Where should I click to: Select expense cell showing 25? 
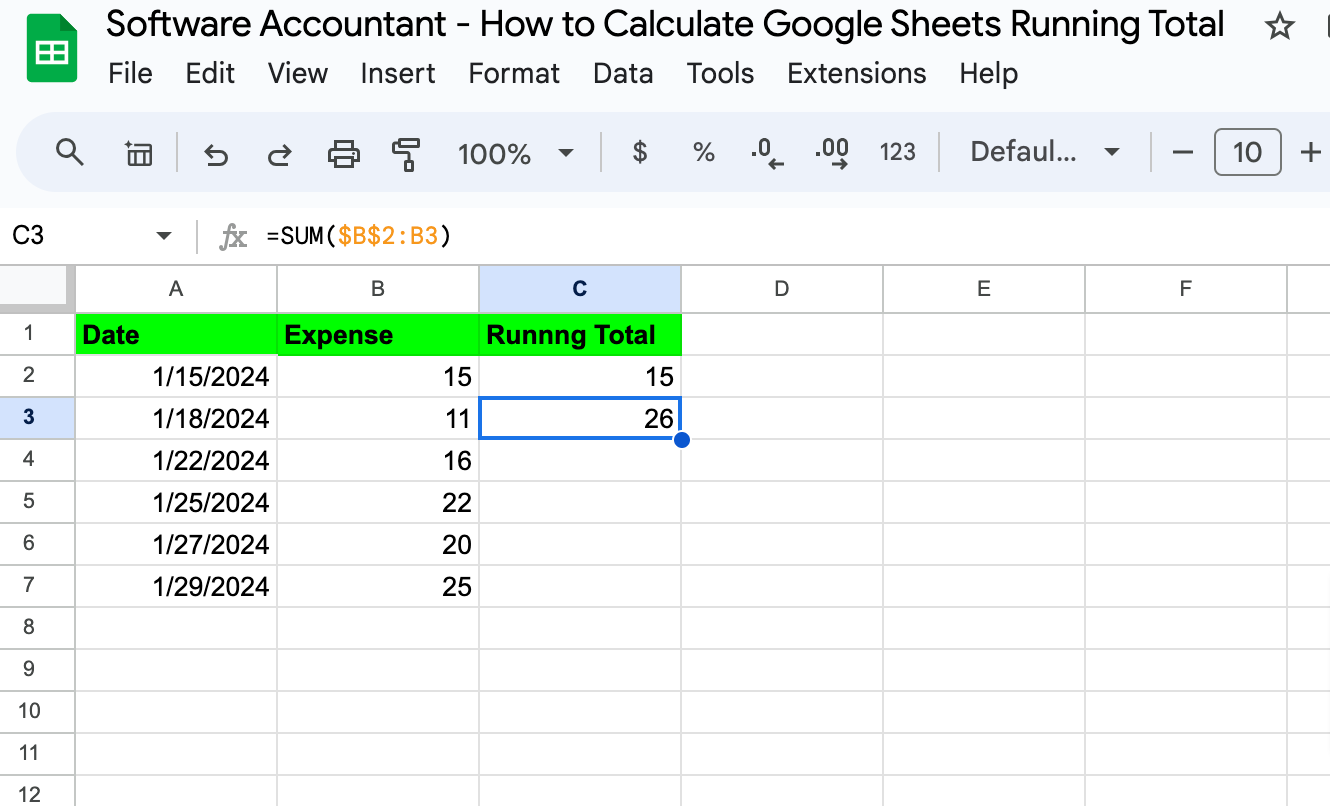pyautogui.click(x=378, y=586)
